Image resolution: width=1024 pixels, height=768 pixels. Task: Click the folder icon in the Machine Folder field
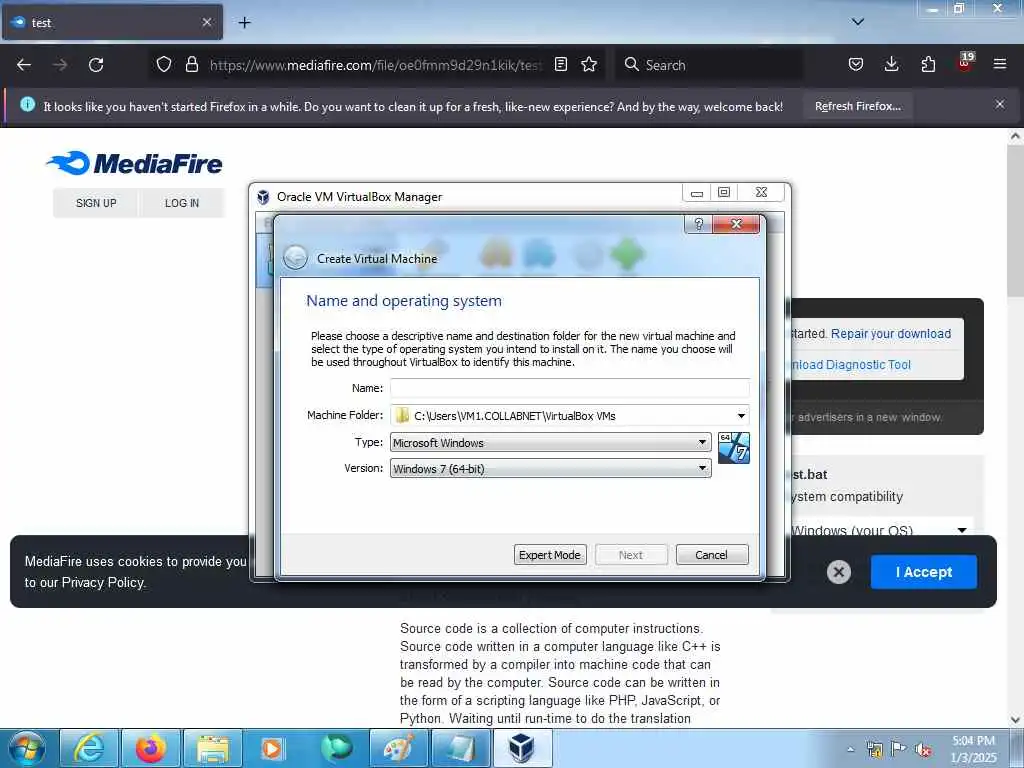click(402, 415)
